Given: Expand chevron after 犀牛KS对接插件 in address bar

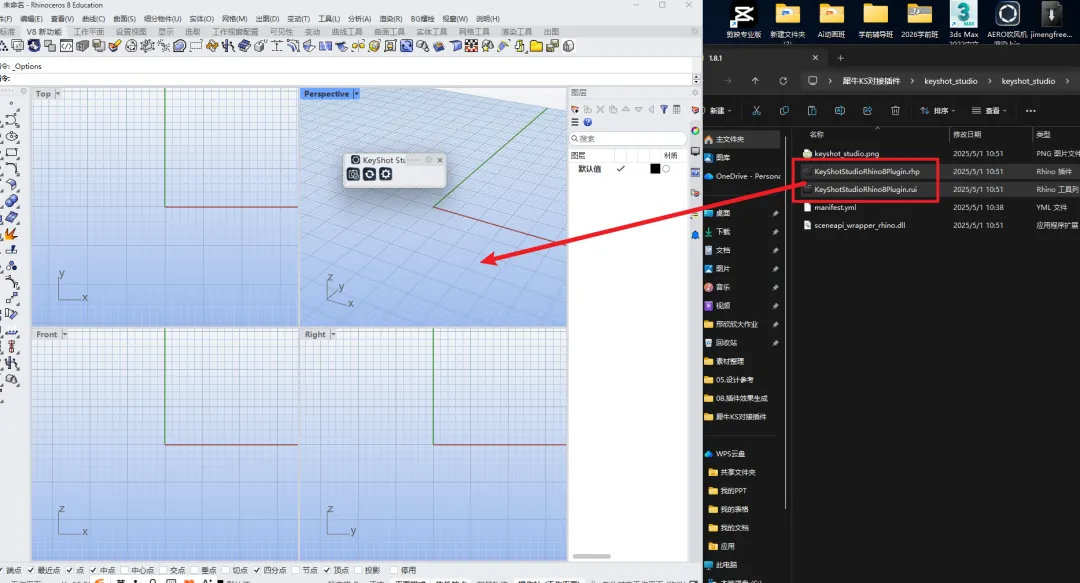Looking at the screenshot, I should click(913, 81).
